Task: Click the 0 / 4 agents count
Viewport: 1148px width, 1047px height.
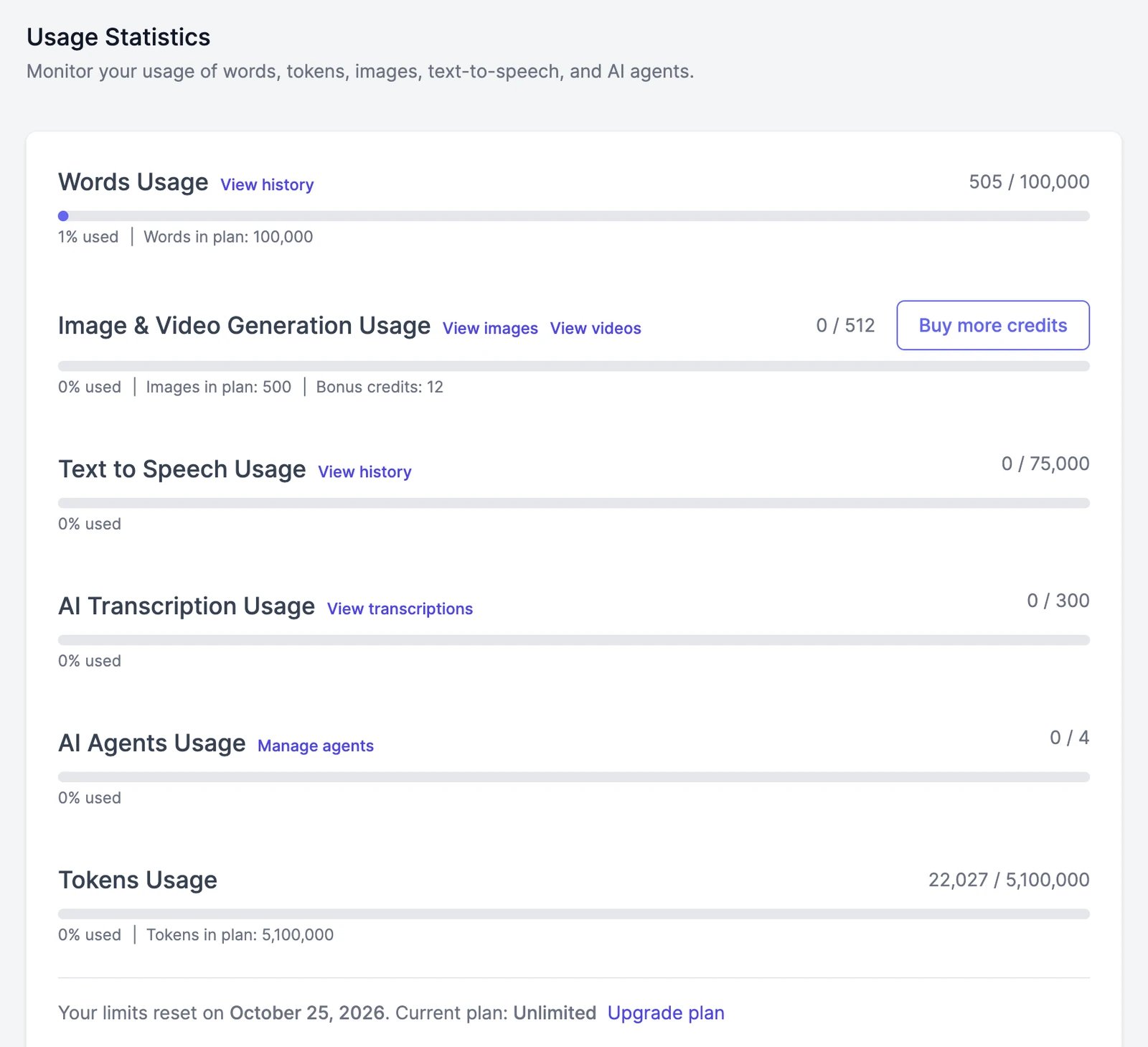Action: [1069, 738]
